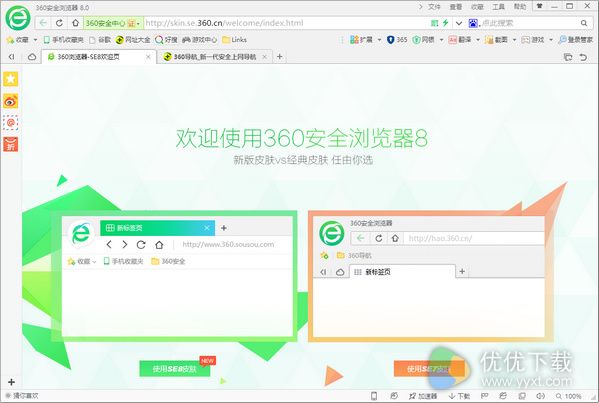The image size is (599, 403).
Task: Open the yellow star favorites sidebar
Action: click(11, 79)
